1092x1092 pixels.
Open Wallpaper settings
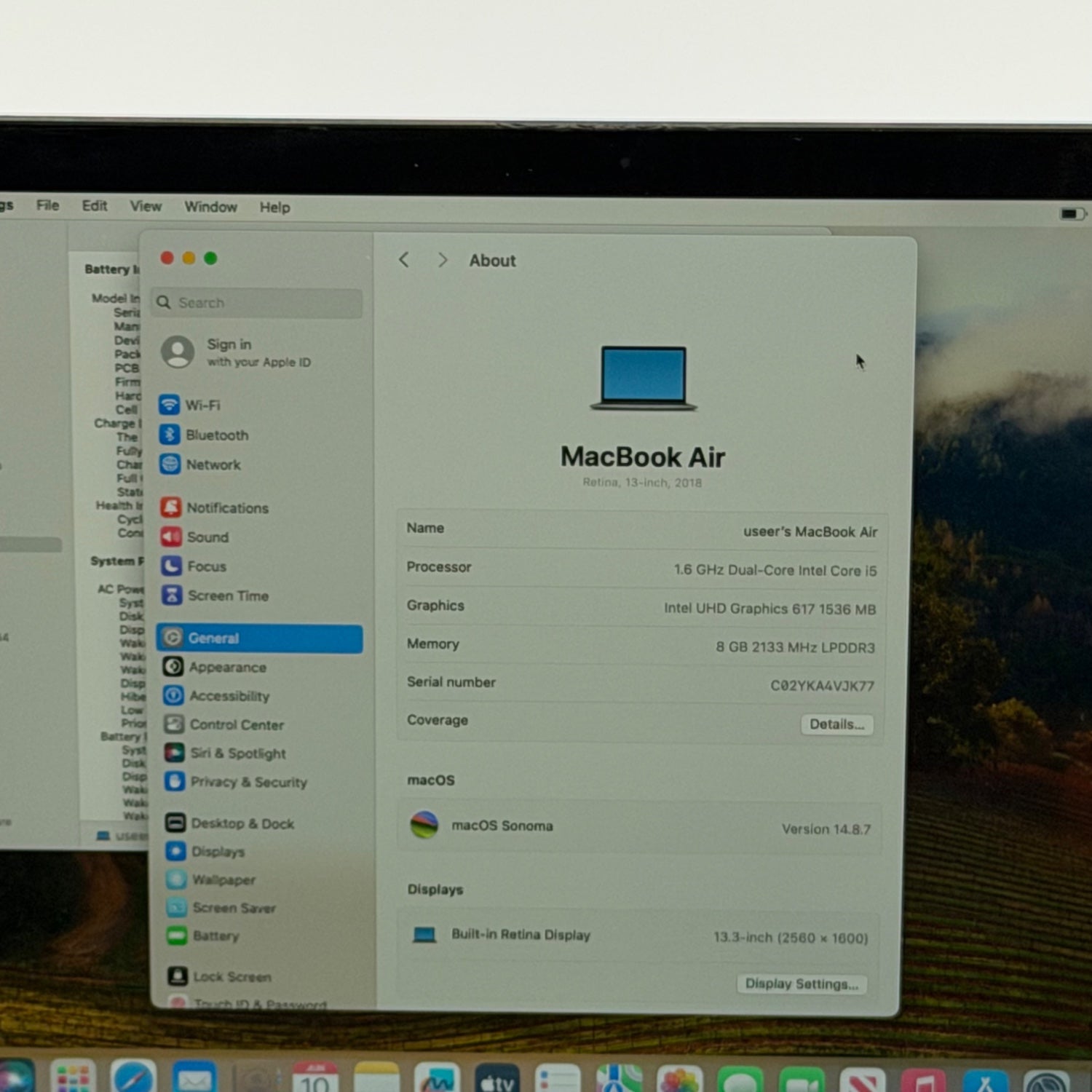click(211, 879)
